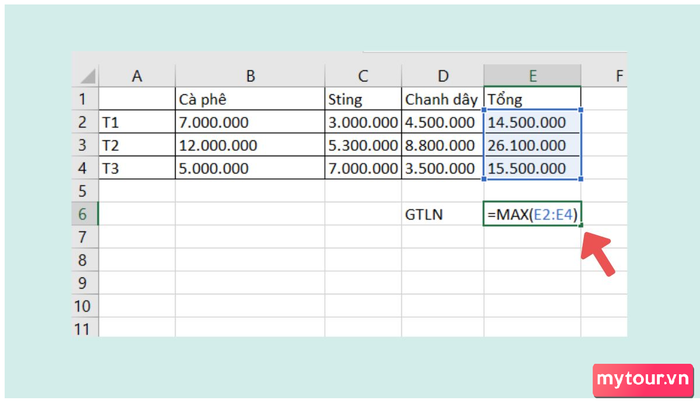
Task: Click the 'Tổng' header cell
Action: click(x=533, y=99)
